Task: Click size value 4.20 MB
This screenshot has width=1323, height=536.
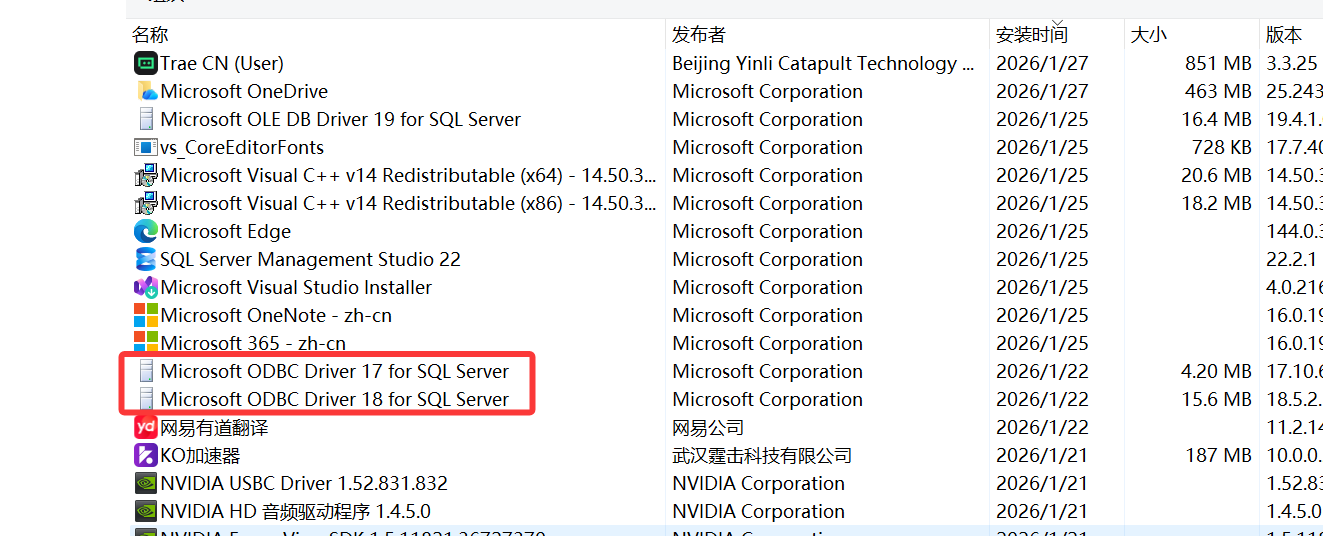Action: coord(1216,371)
